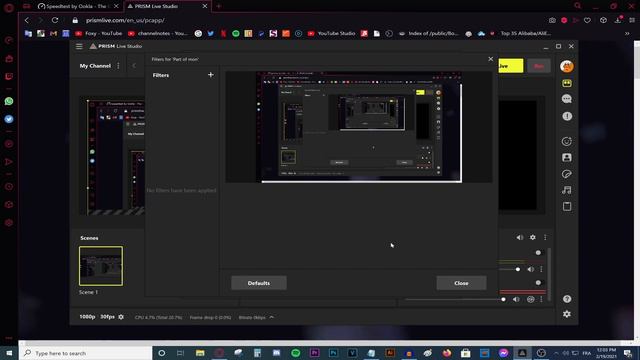
Task: Open help question mark icon
Action: pos(567,299)
